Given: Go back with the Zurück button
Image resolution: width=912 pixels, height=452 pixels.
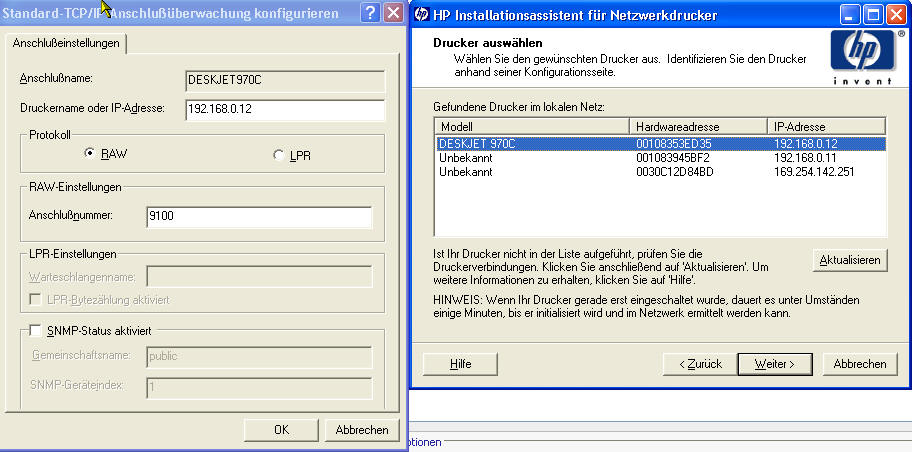Looking at the screenshot, I should tap(700, 364).
